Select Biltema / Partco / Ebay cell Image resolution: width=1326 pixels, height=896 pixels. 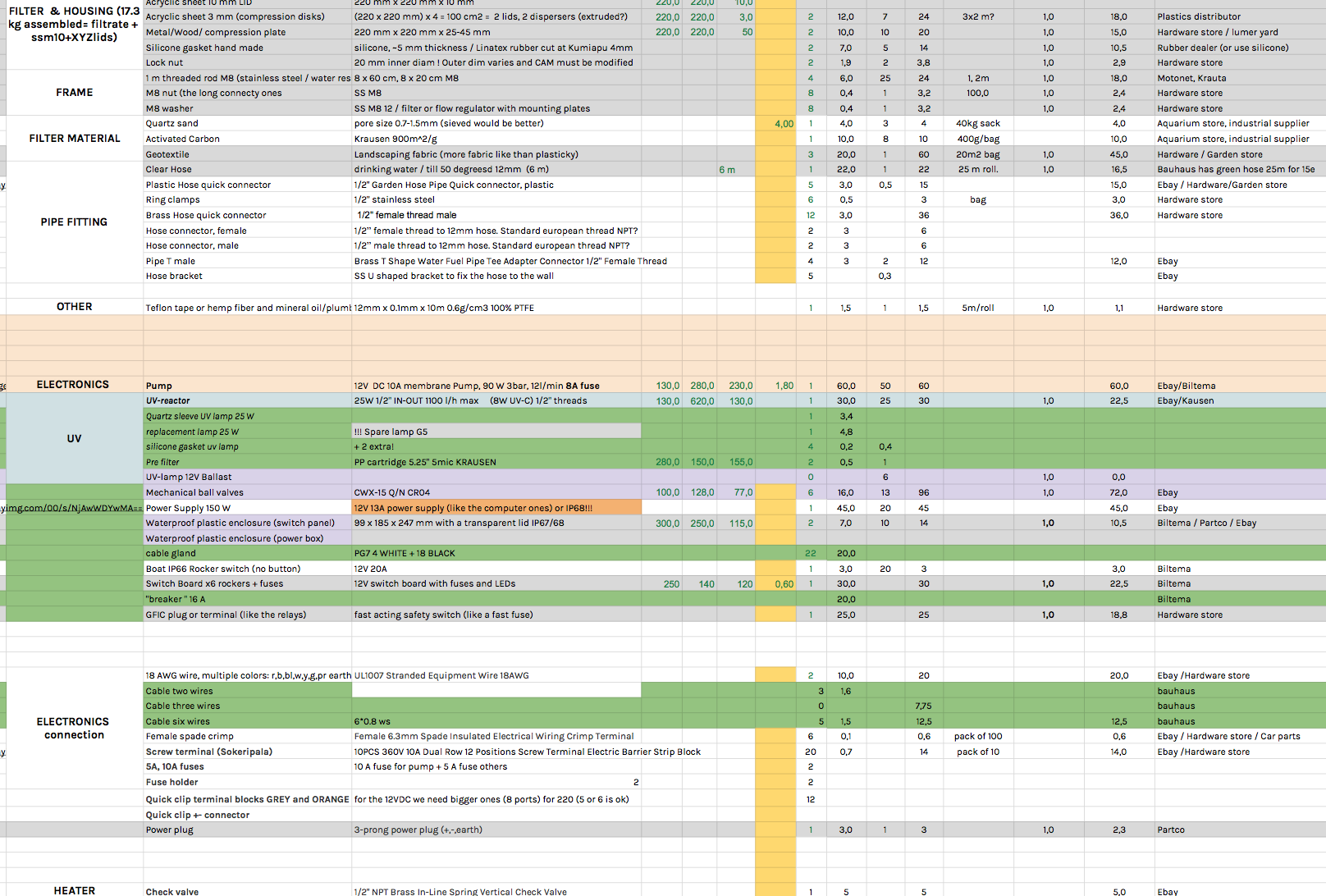(1240, 523)
